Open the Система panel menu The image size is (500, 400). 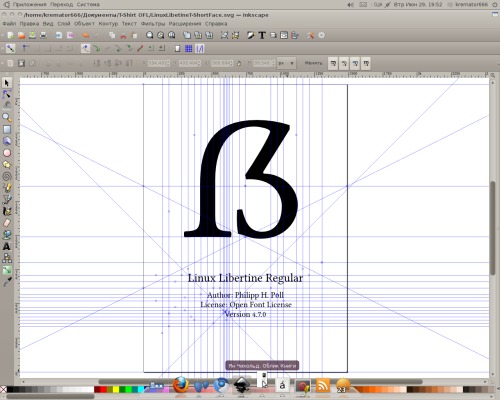click(88, 5)
